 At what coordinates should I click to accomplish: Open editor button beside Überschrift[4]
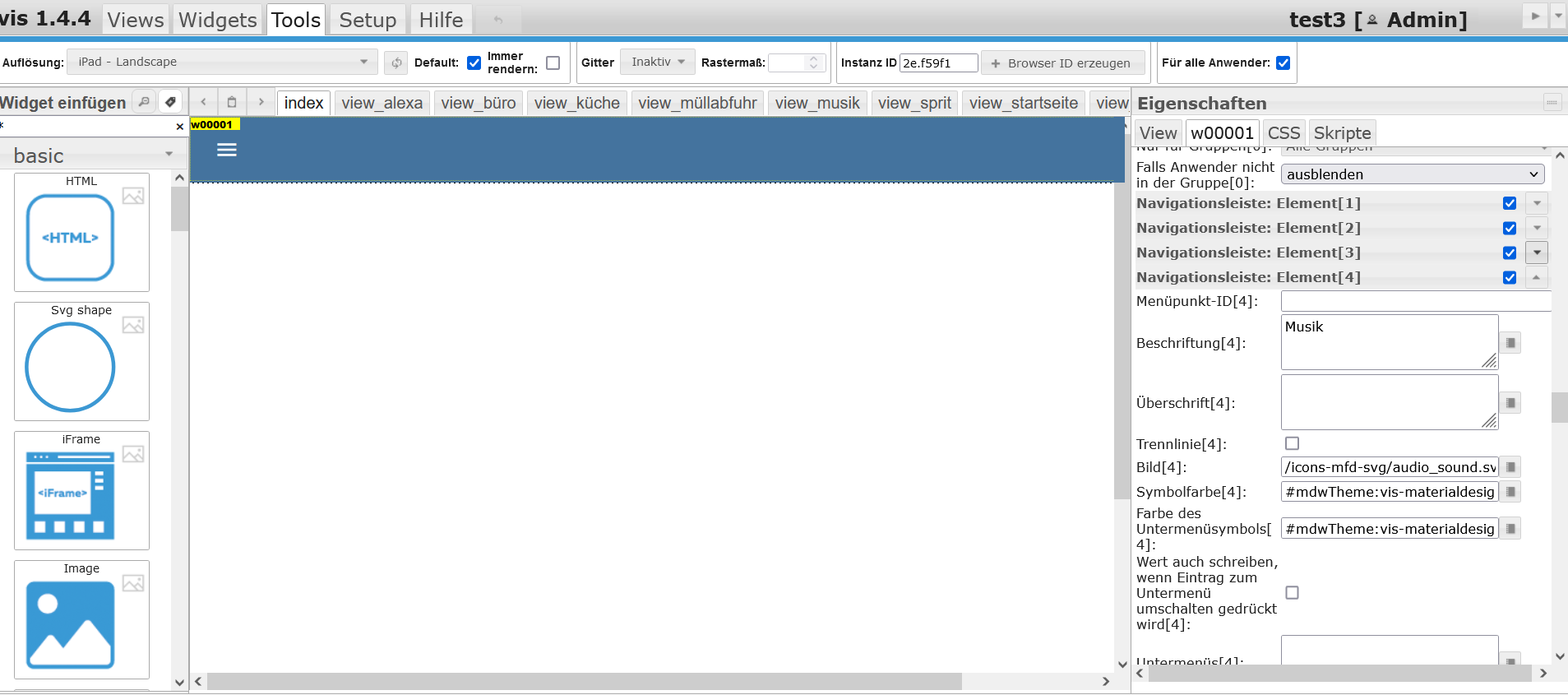pyautogui.click(x=1510, y=403)
